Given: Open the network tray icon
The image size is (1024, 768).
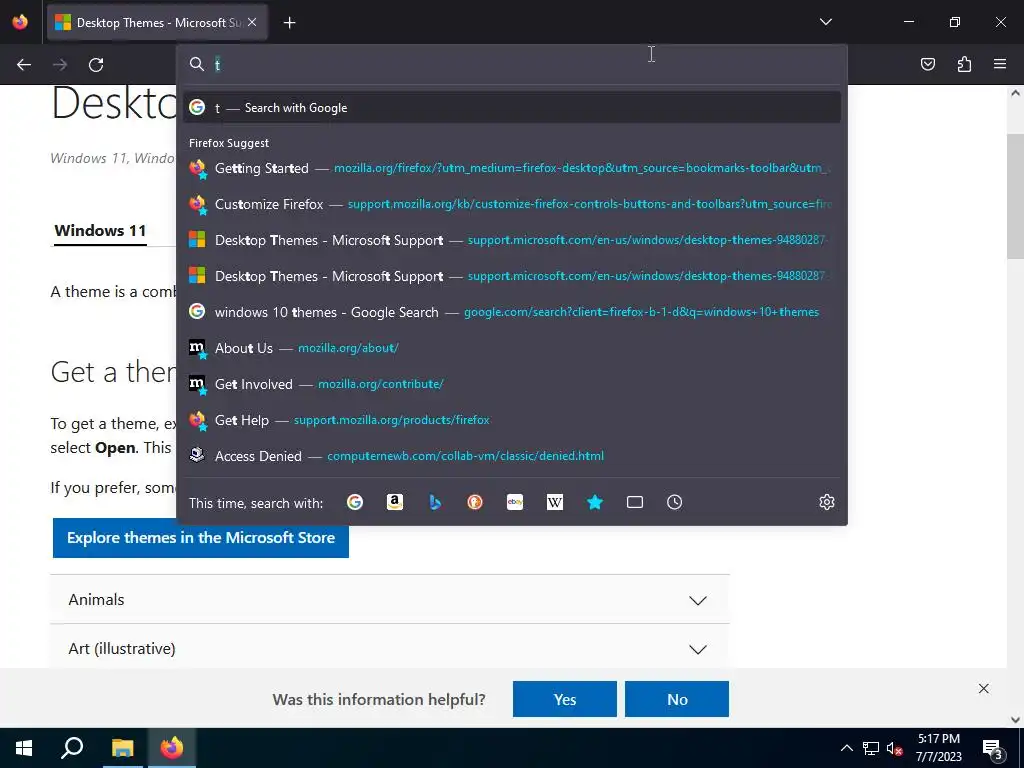Looking at the screenshot, I should click(x=871, y=748).
